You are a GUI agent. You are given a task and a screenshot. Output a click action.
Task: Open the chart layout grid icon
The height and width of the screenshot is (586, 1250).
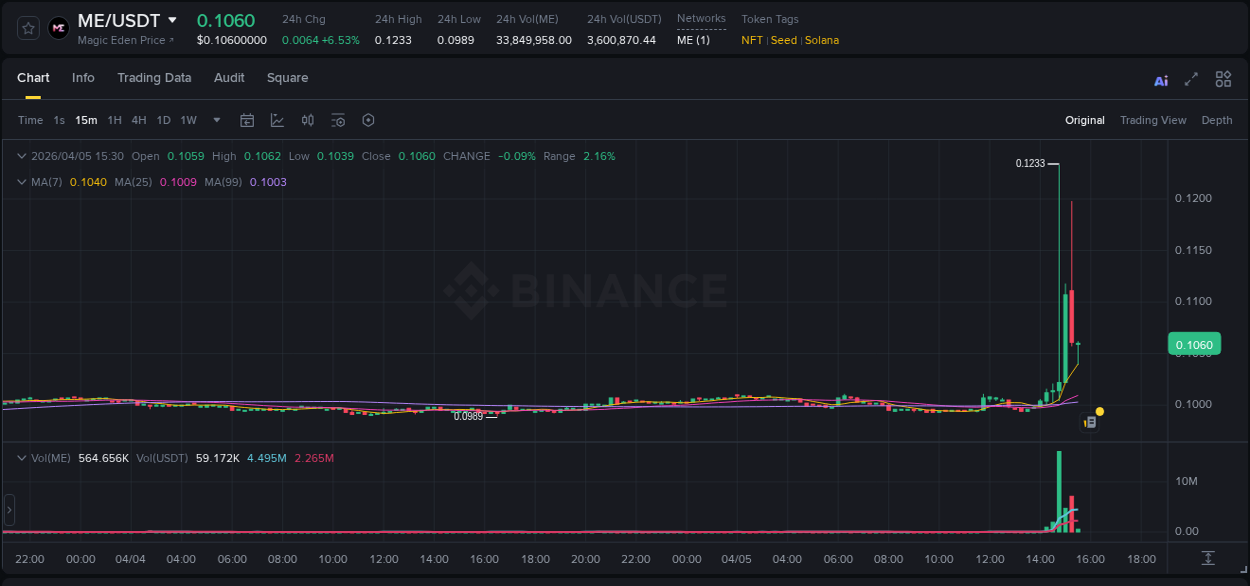1223,79
